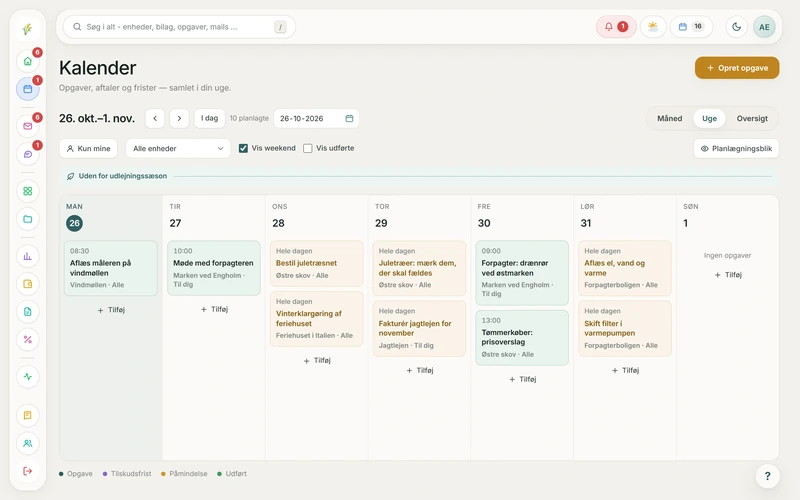The image size is (800, 500).
Task: Select the calendar icon in sidebar
Action: coord(28,89)
